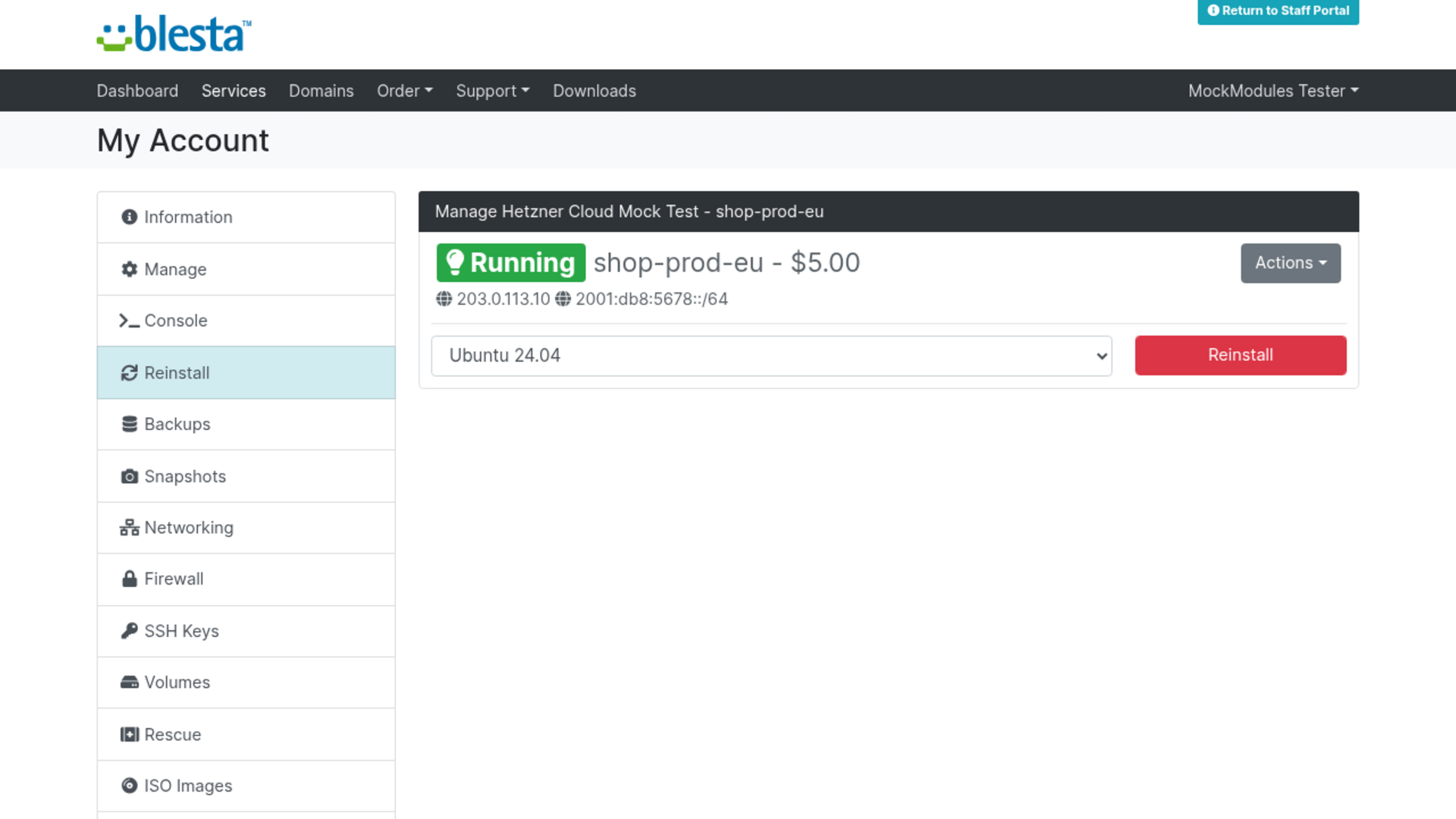This screenshot has height=819, width=1456.
Task: Click the Snapshots camera icon
Action: click(x=130, y=476)
